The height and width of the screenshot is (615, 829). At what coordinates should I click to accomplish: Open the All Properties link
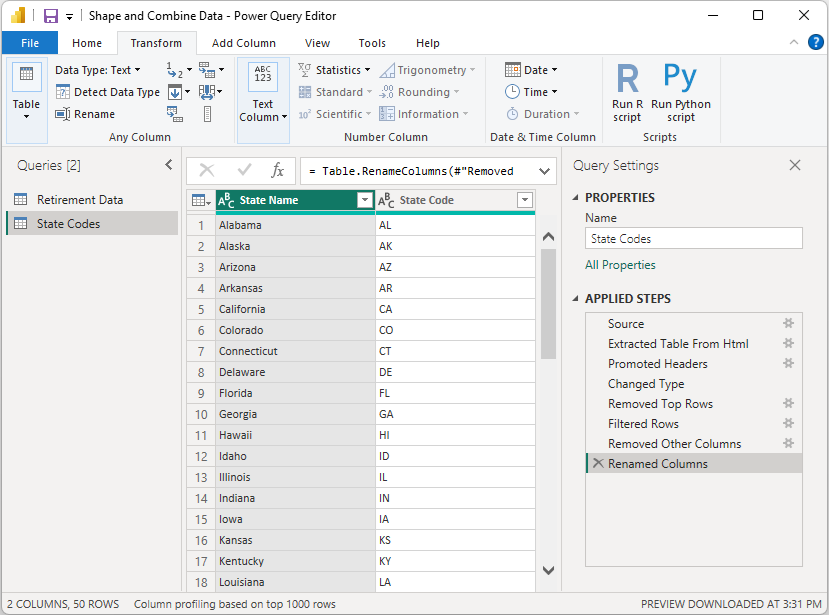pos(620,265)
